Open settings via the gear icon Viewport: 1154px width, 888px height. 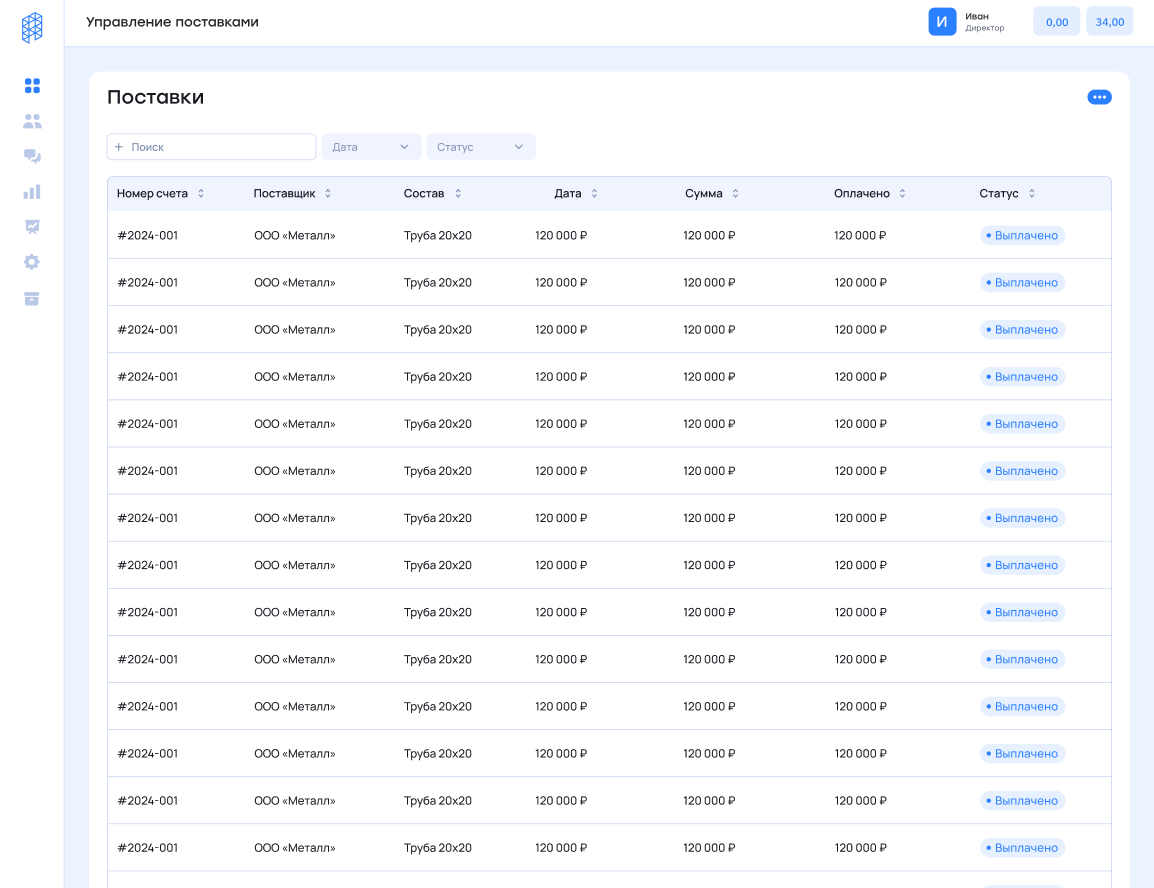click(x=32, y=262)
